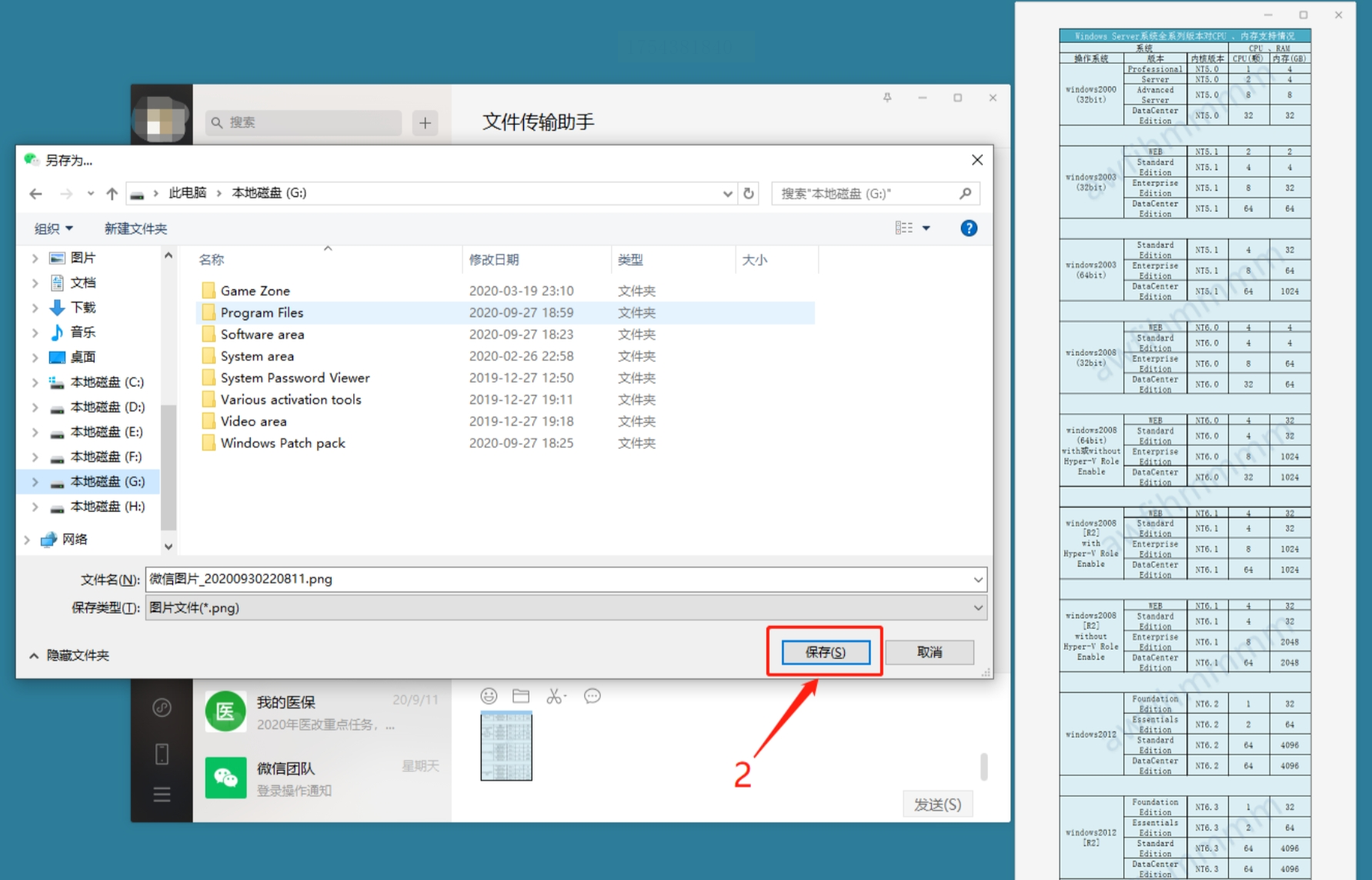Open the help question mark icon
Screen dimensions: 1372x880
tap(969, 229)
